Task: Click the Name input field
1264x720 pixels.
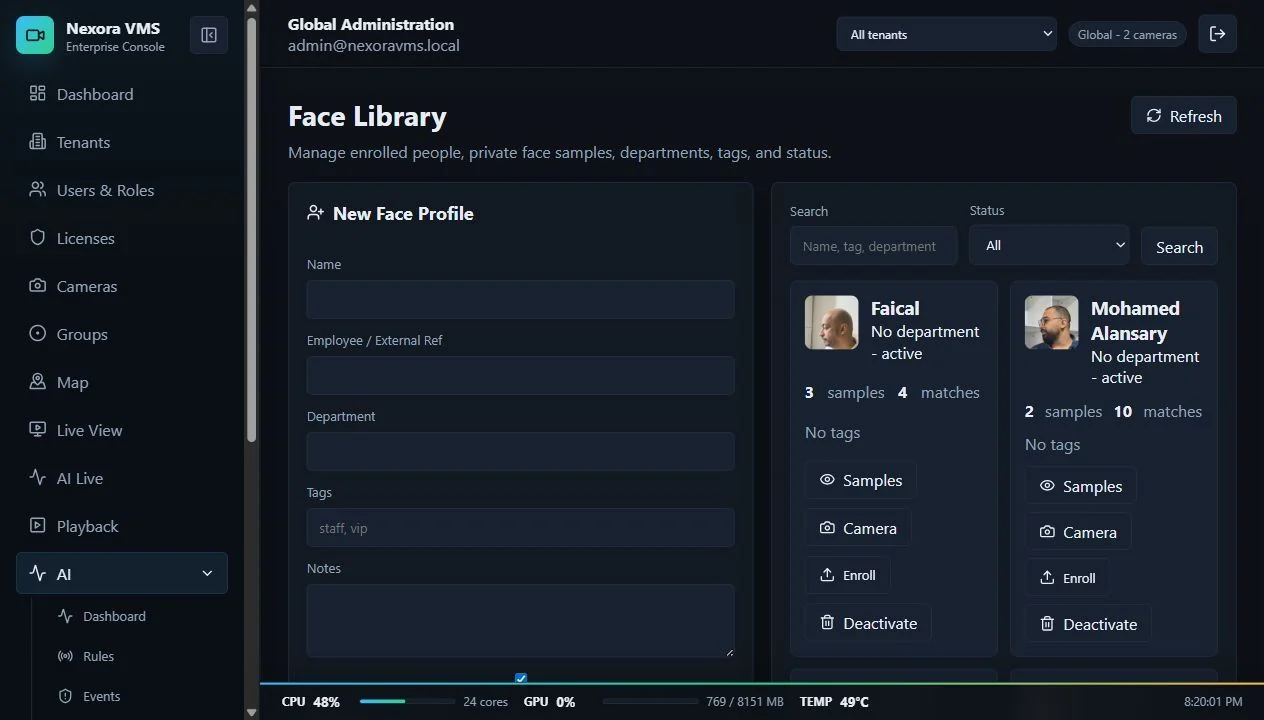Action: tap(520, 299)
